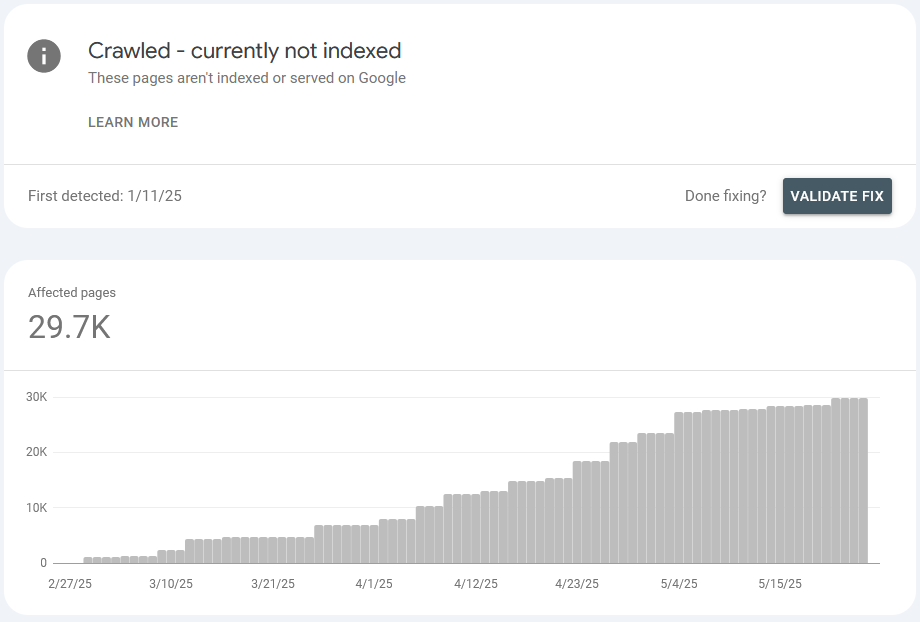Click the 'Done fixing?' text
This screenshot has width=920, height=622.
(x=725, y=195)
